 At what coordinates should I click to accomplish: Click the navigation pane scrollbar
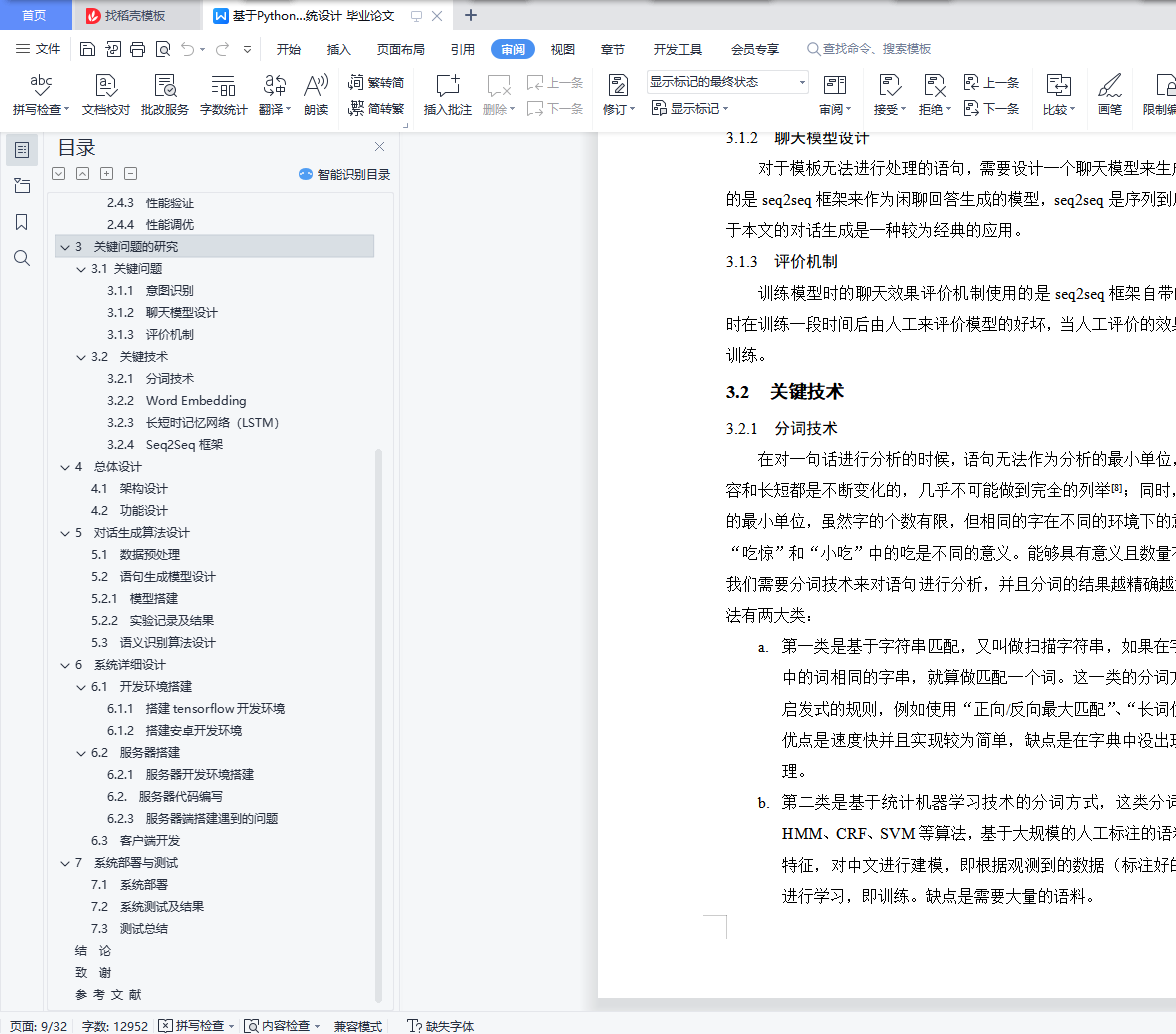(378, 726)
